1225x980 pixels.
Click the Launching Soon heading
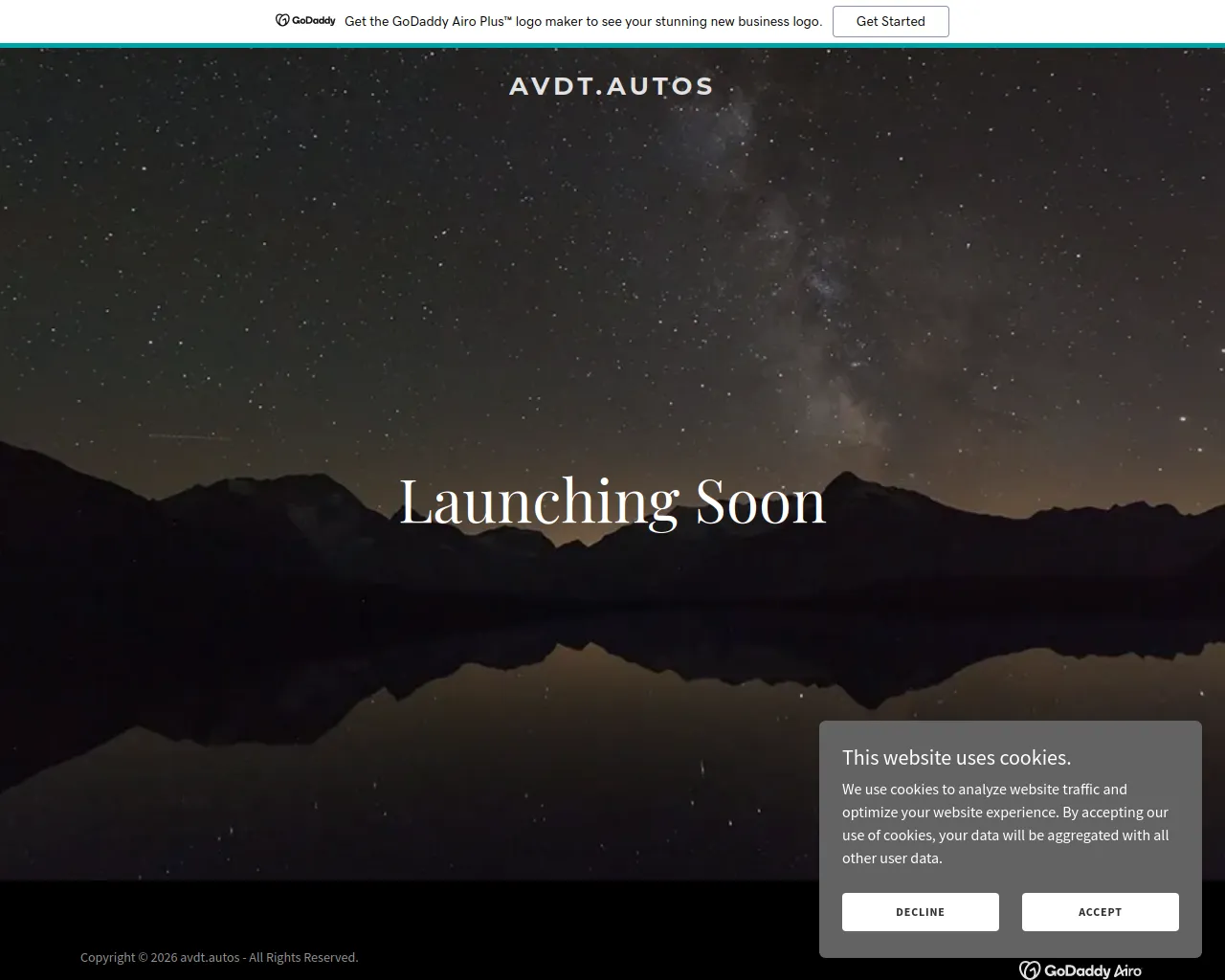(x=612, y=501)
